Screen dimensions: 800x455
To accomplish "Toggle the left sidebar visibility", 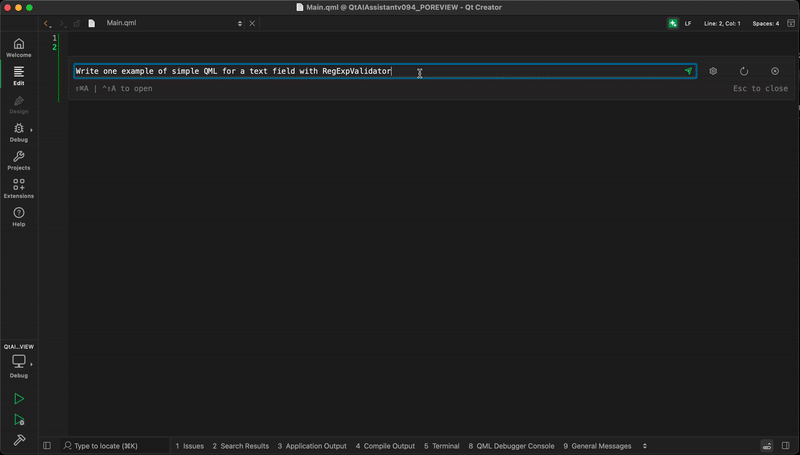I will (47, 446).
